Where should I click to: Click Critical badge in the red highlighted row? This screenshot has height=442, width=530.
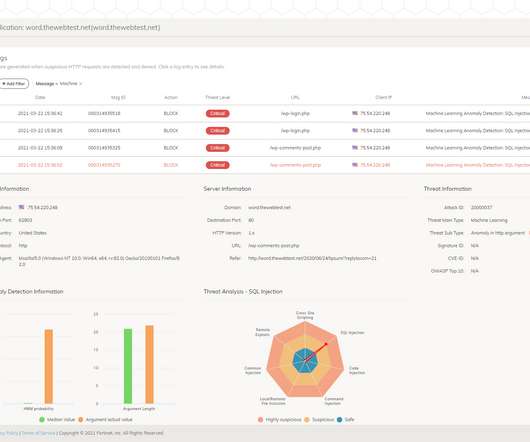217,165
